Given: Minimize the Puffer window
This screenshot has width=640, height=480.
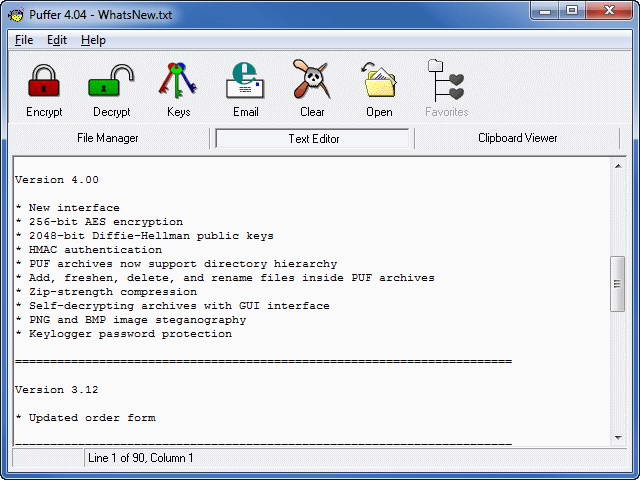Looking at the screenshot, I should coord(545,11).
